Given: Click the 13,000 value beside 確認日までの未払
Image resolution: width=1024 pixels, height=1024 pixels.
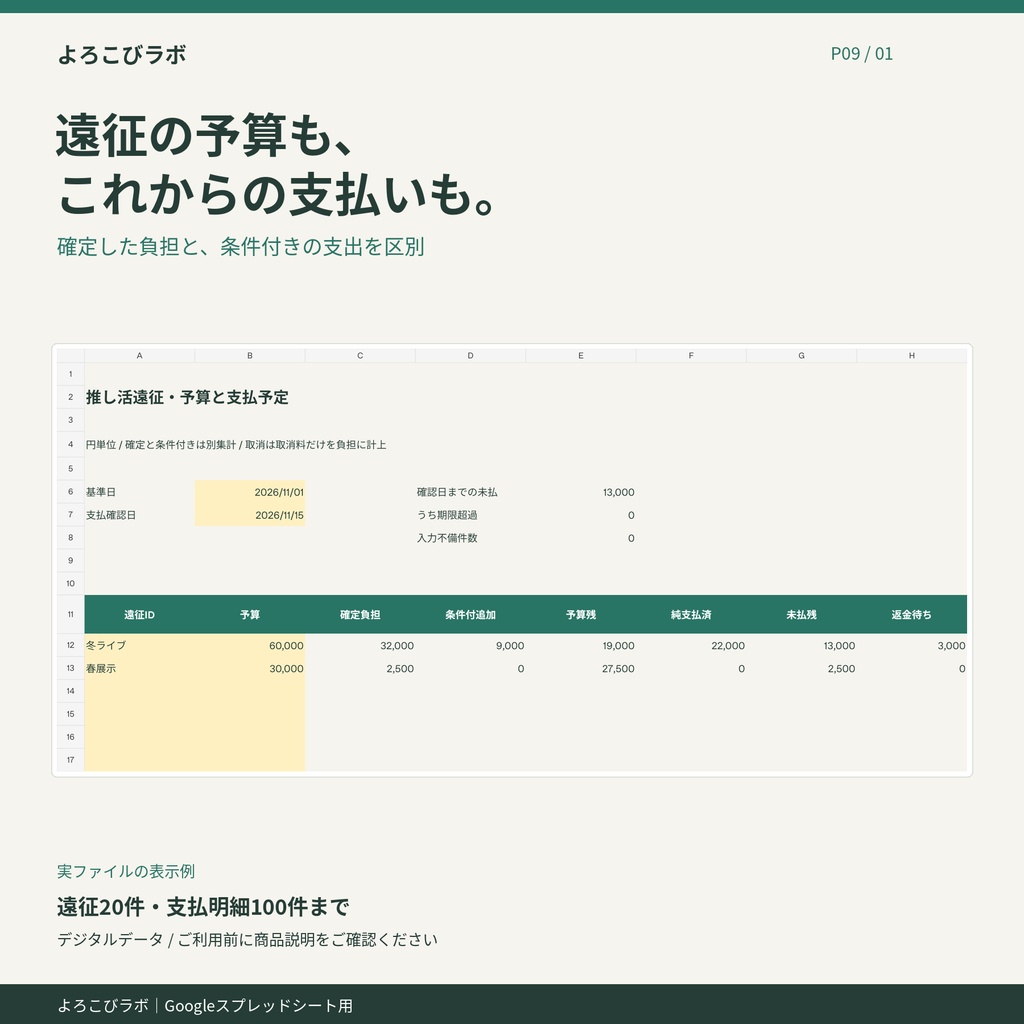Looking at the screenshot, I should tap(618, 492).
